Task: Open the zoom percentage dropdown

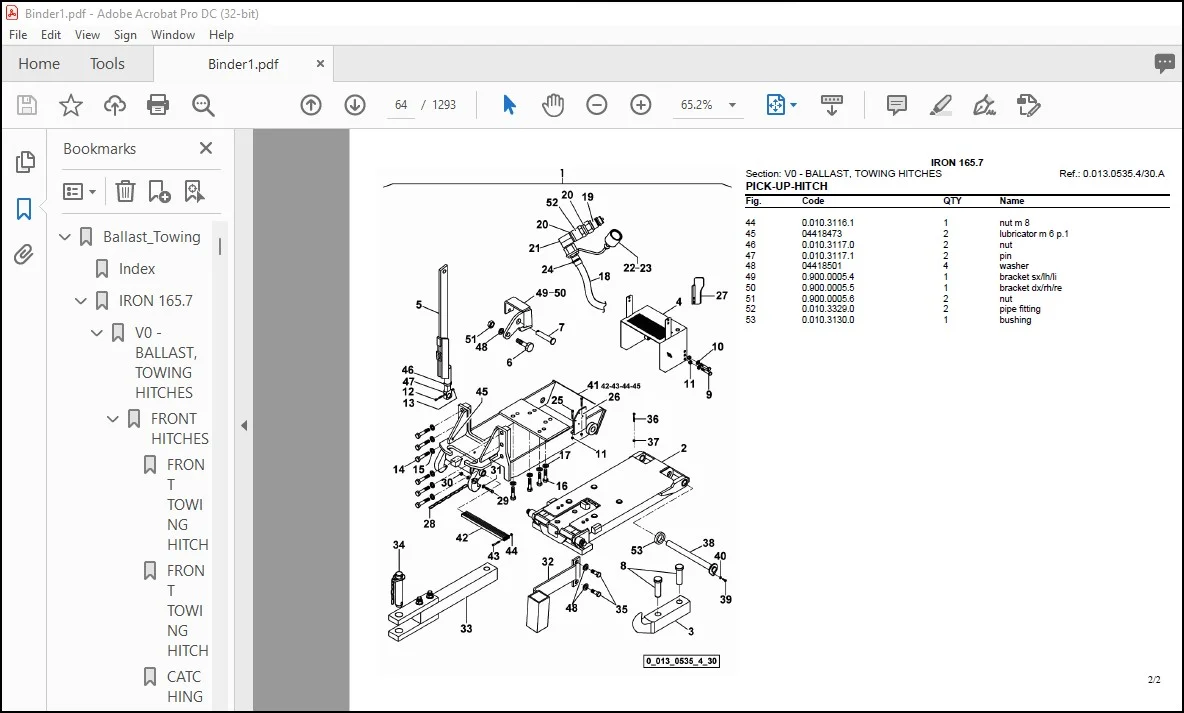Action: click(x=732, y=105)
